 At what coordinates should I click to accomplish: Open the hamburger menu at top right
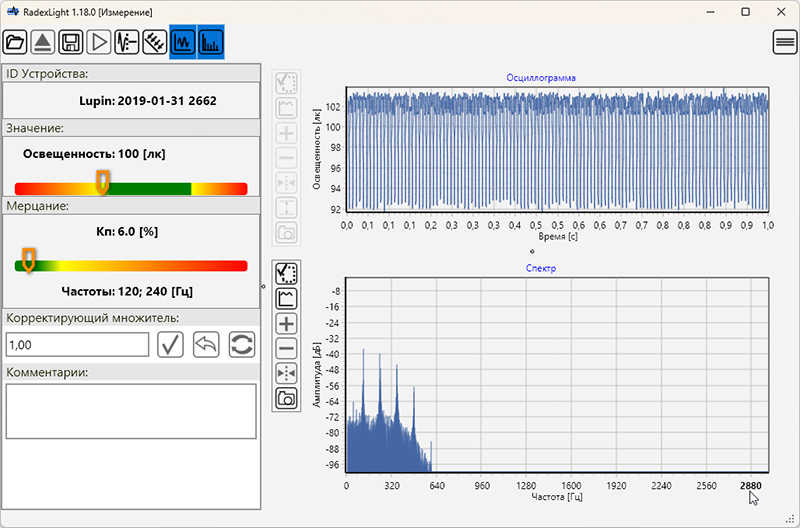[785, 42]
